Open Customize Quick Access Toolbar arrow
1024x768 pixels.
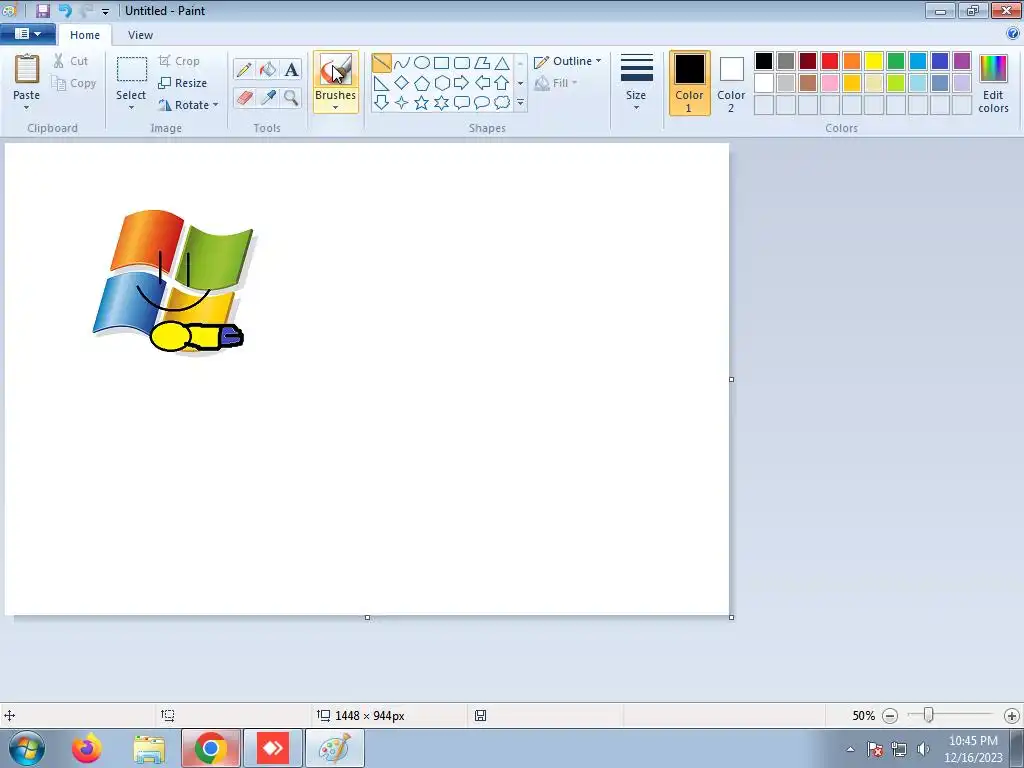(105, 11)
